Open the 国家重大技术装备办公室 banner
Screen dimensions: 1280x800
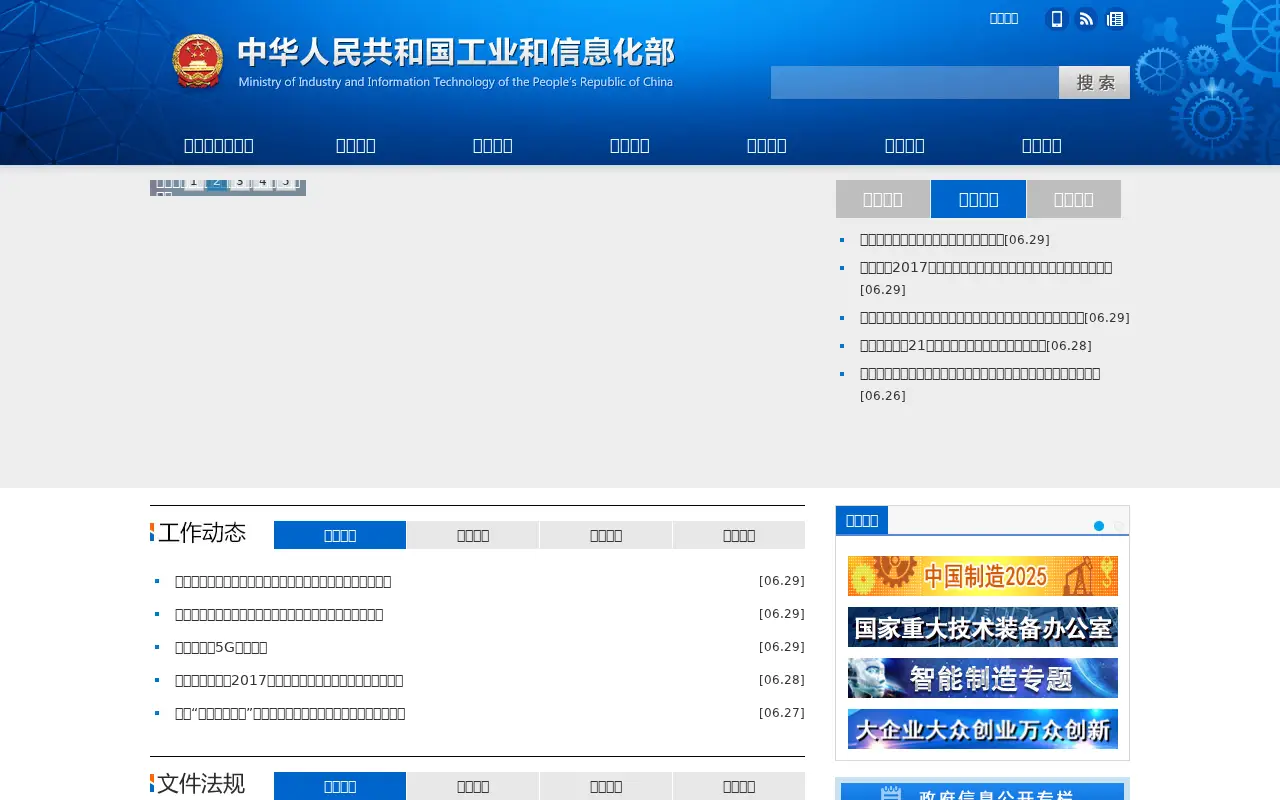click(x=983, y=627)
